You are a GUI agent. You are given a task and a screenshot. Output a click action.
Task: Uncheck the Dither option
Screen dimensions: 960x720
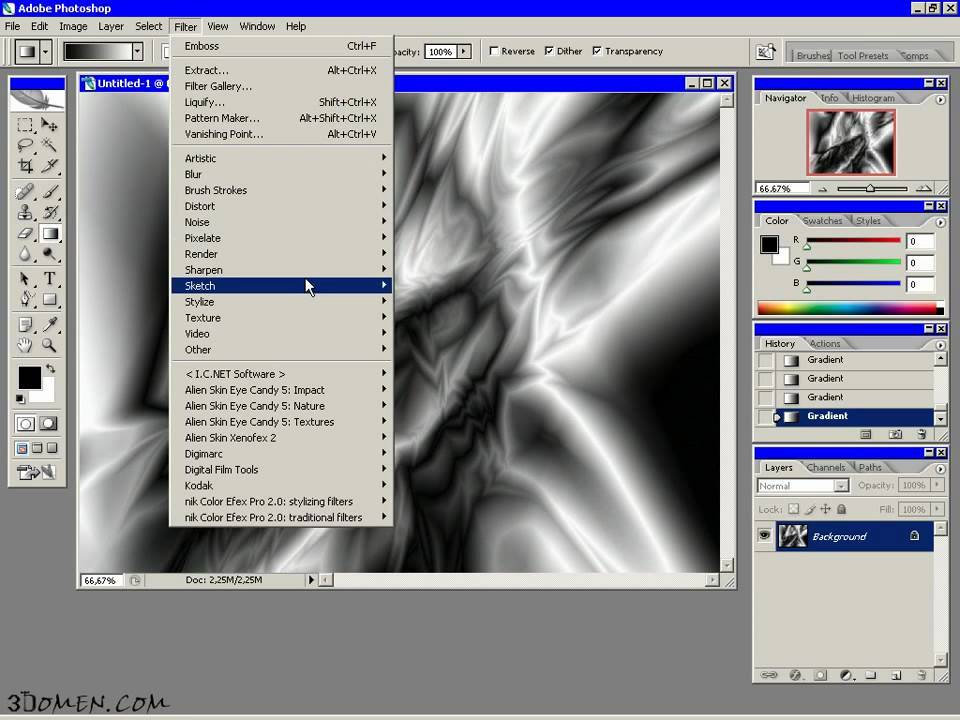[550, 51]
